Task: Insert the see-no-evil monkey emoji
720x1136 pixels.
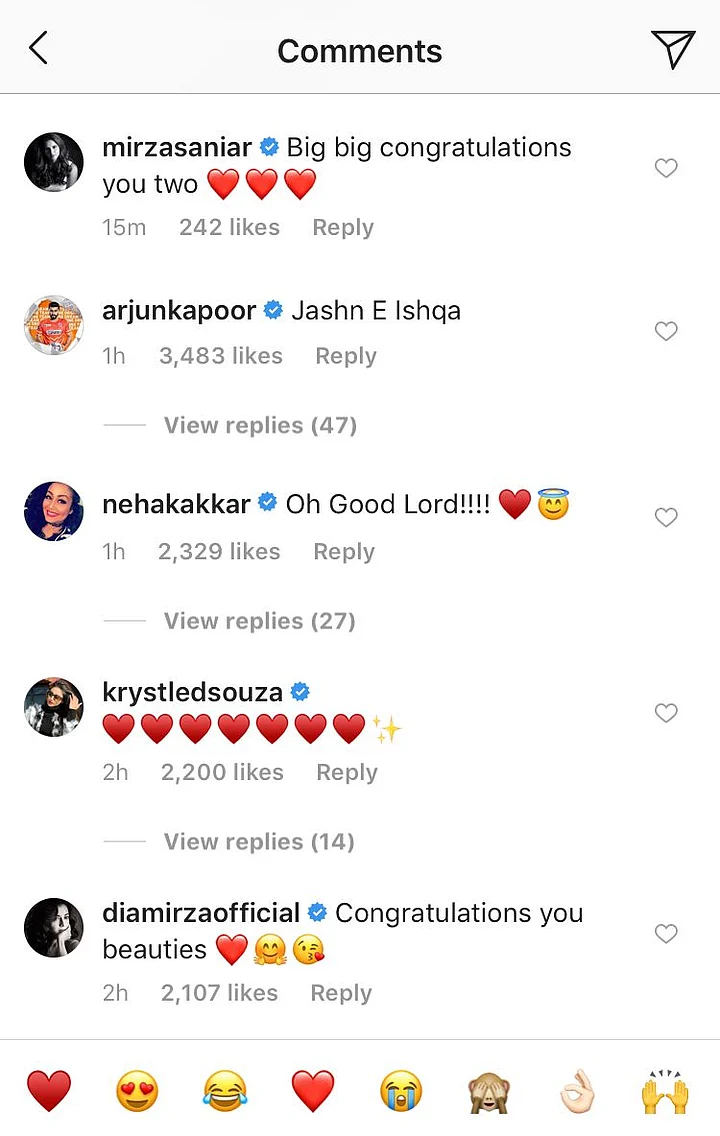Action: click(489, 1091)
